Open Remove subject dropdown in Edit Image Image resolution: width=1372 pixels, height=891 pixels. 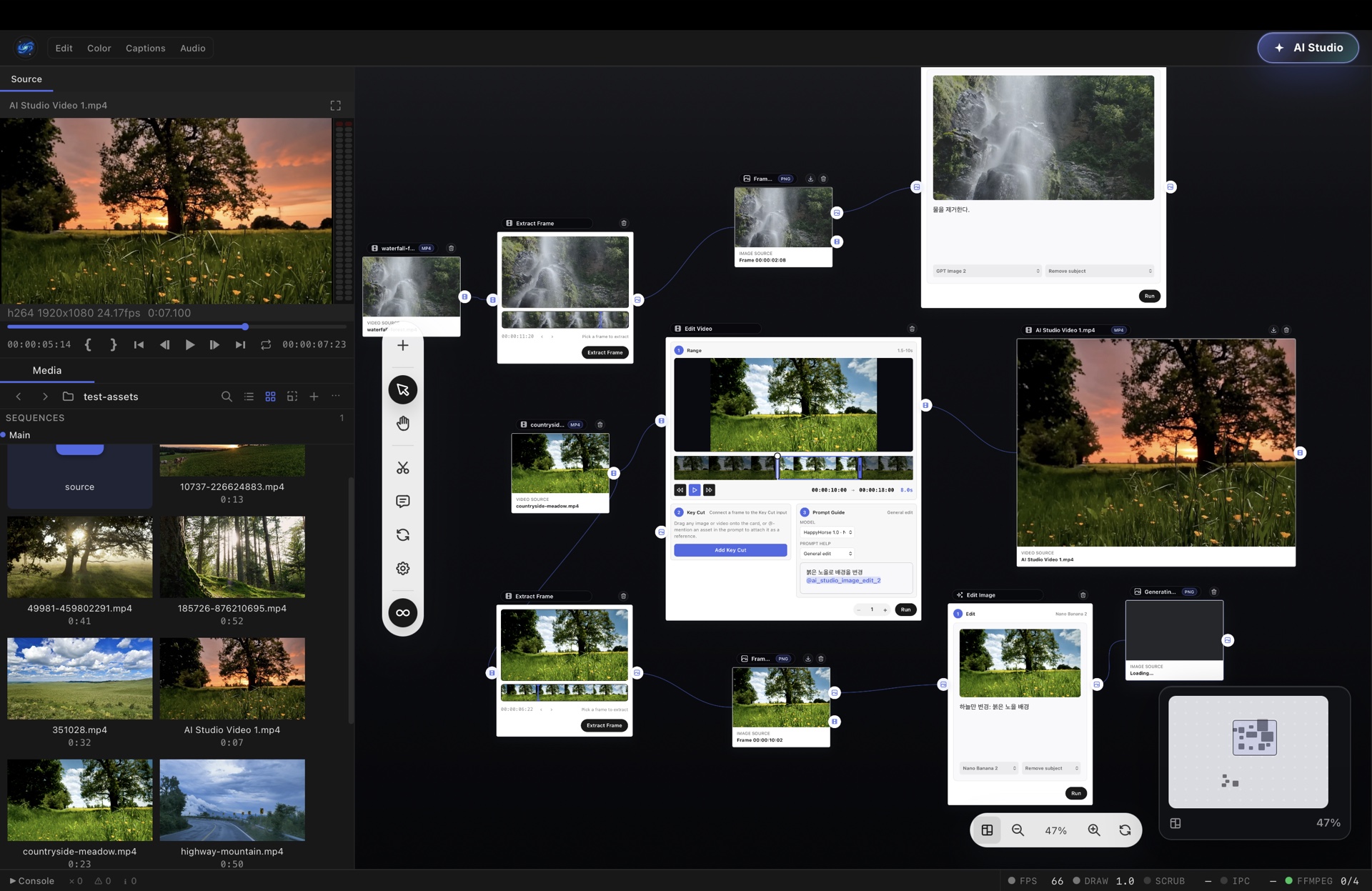coord(1051,768)
